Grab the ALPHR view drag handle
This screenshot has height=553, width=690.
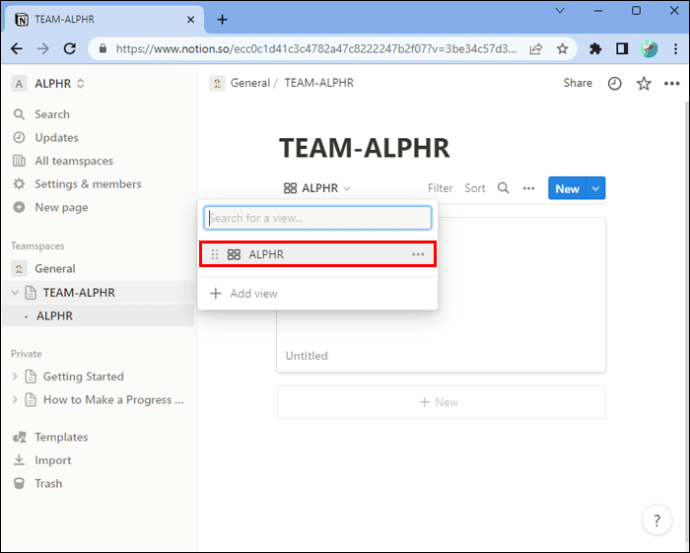point(215,254)
